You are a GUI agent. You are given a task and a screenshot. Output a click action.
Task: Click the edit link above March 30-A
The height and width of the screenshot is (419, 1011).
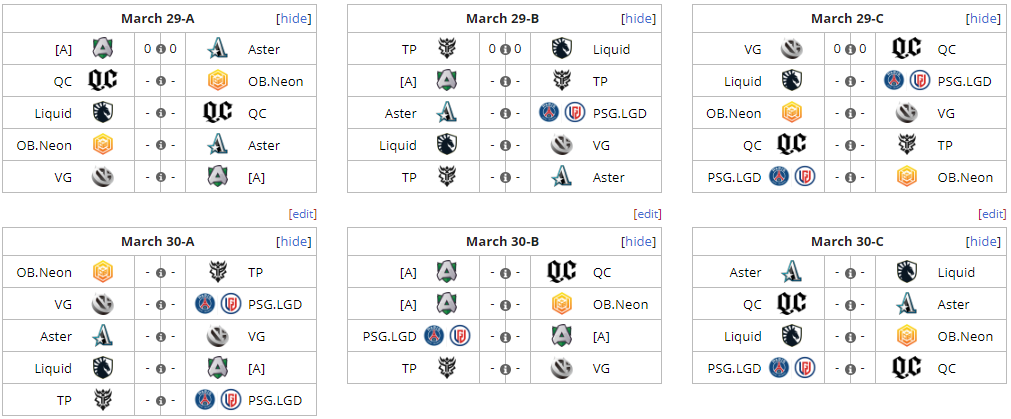302,214
